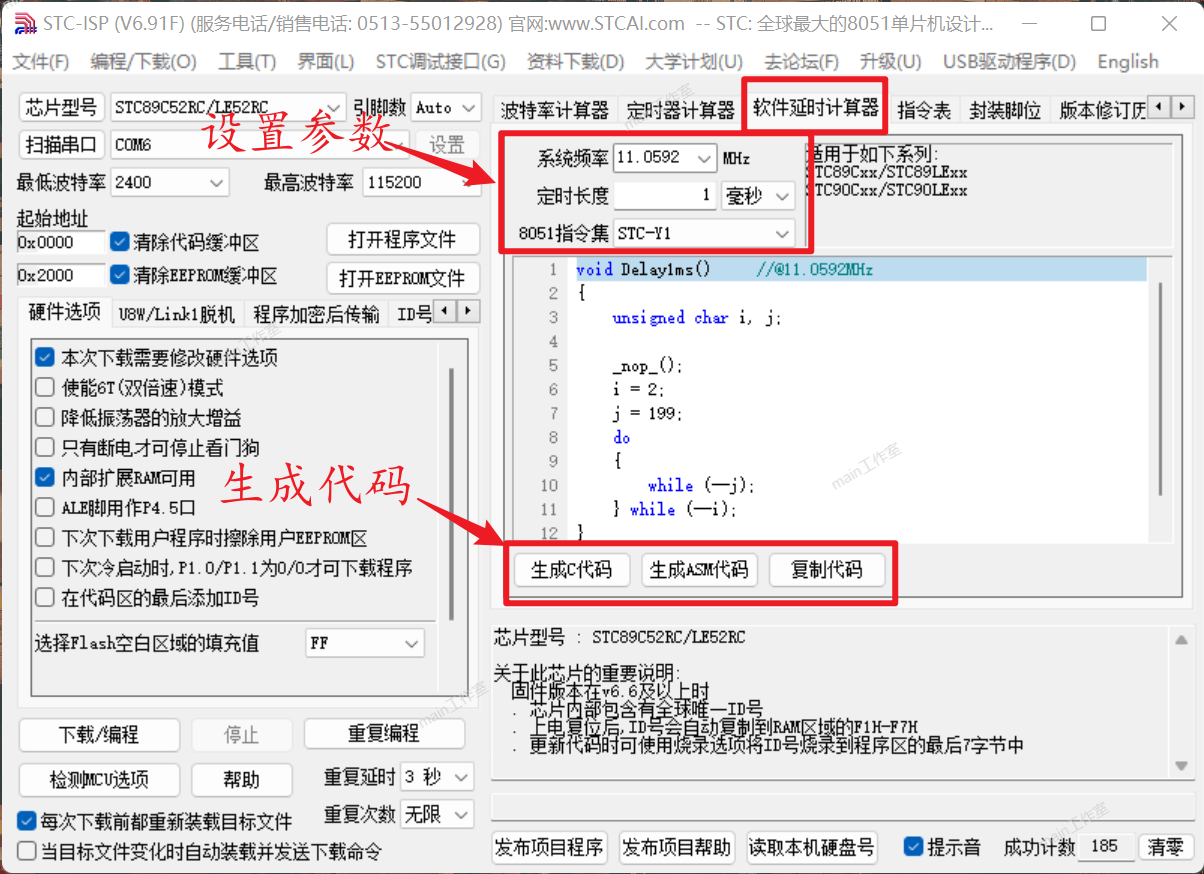Screen dimensions: 1204x874
Task: Switch to 定时器计算器 tab
Action: [x=680, y=110]
